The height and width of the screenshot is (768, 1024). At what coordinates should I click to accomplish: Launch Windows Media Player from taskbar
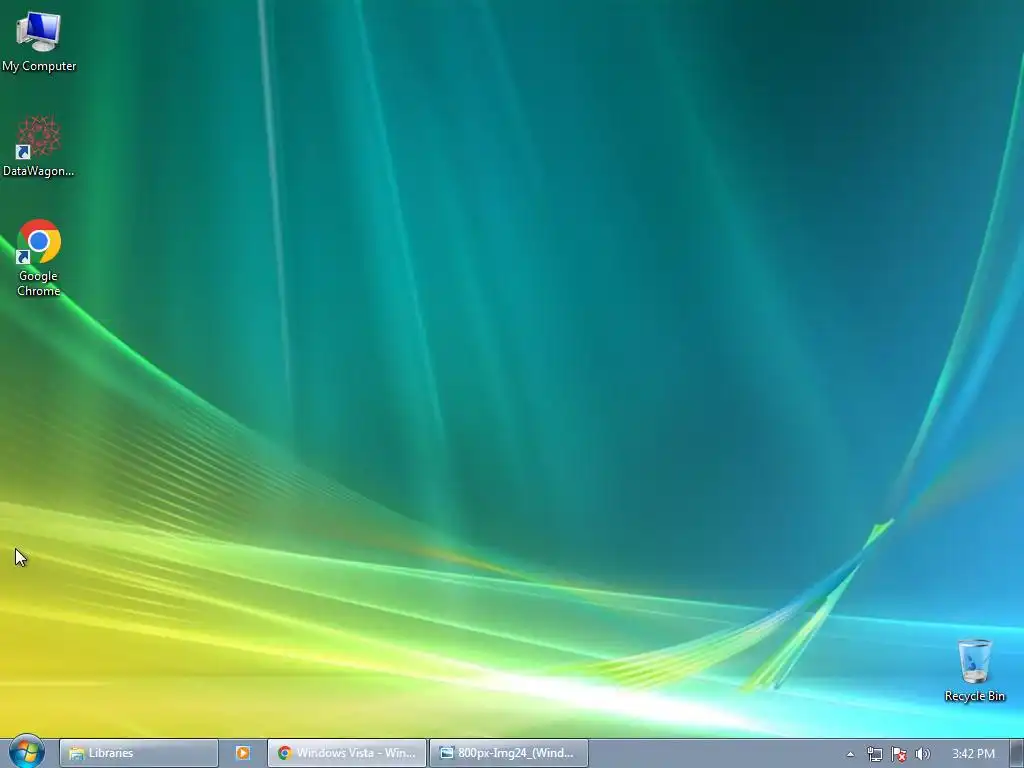(x=242, y=753)
